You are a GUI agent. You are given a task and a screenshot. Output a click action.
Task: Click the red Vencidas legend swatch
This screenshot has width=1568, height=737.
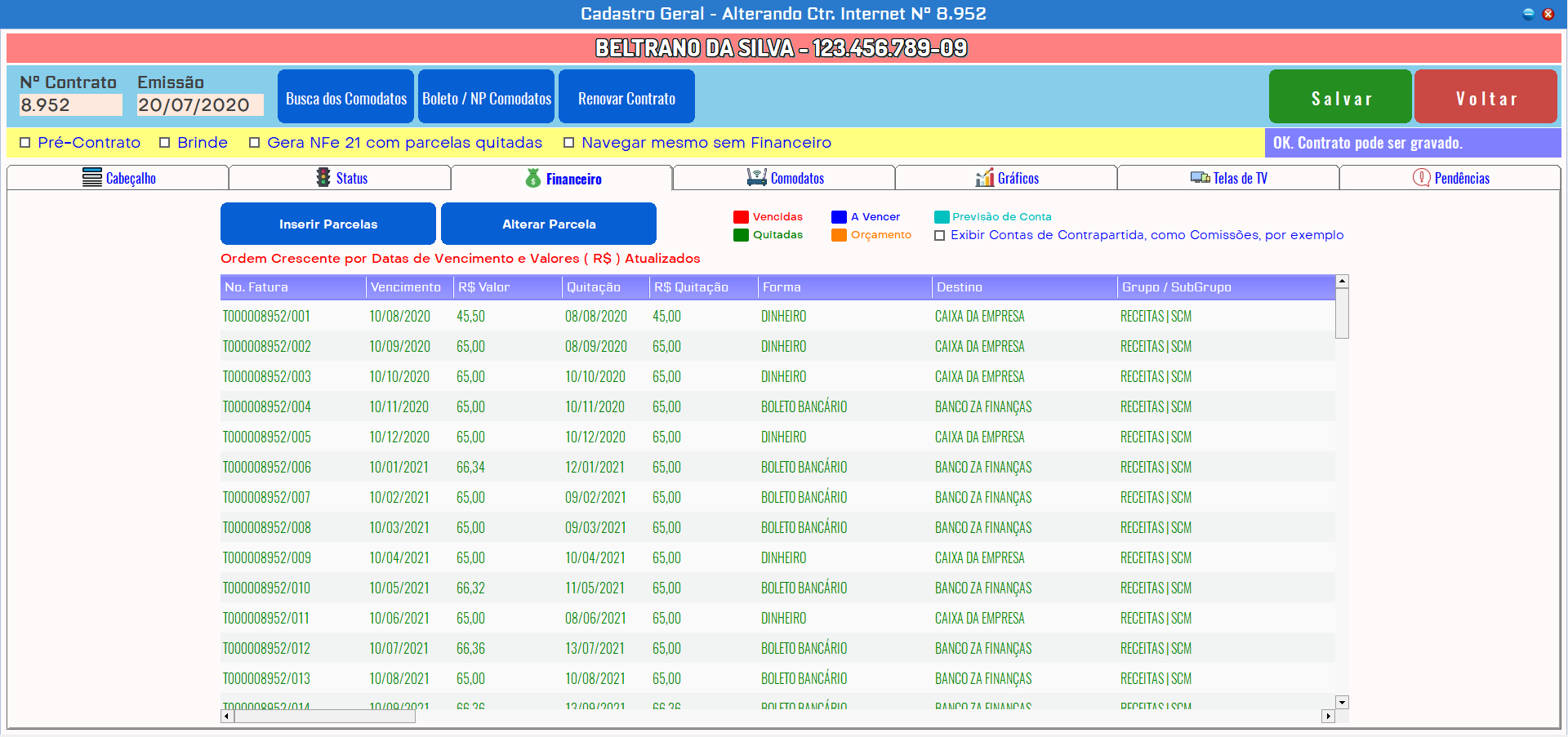(x=741, y=217)
